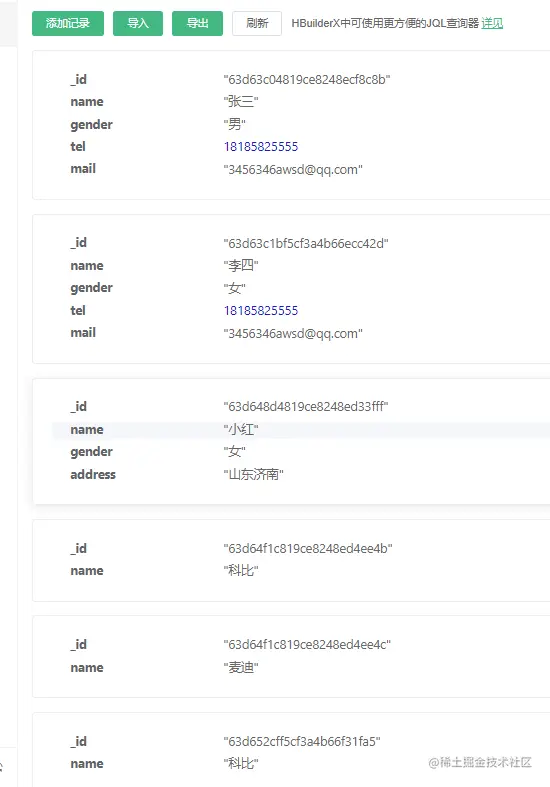
Task: Click the gender value 男
Action: (234, 124)
